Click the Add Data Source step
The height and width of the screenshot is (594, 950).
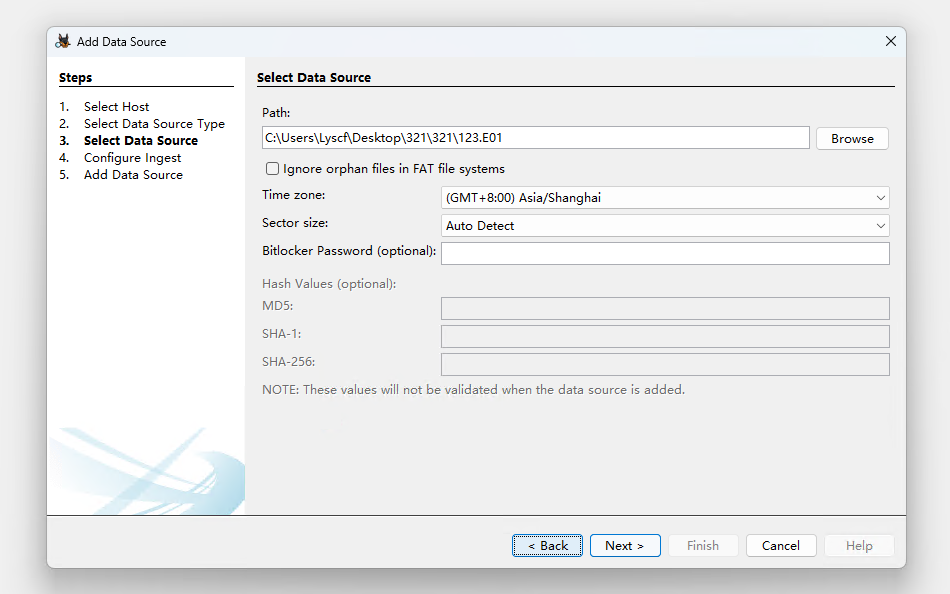pos(133,175)
